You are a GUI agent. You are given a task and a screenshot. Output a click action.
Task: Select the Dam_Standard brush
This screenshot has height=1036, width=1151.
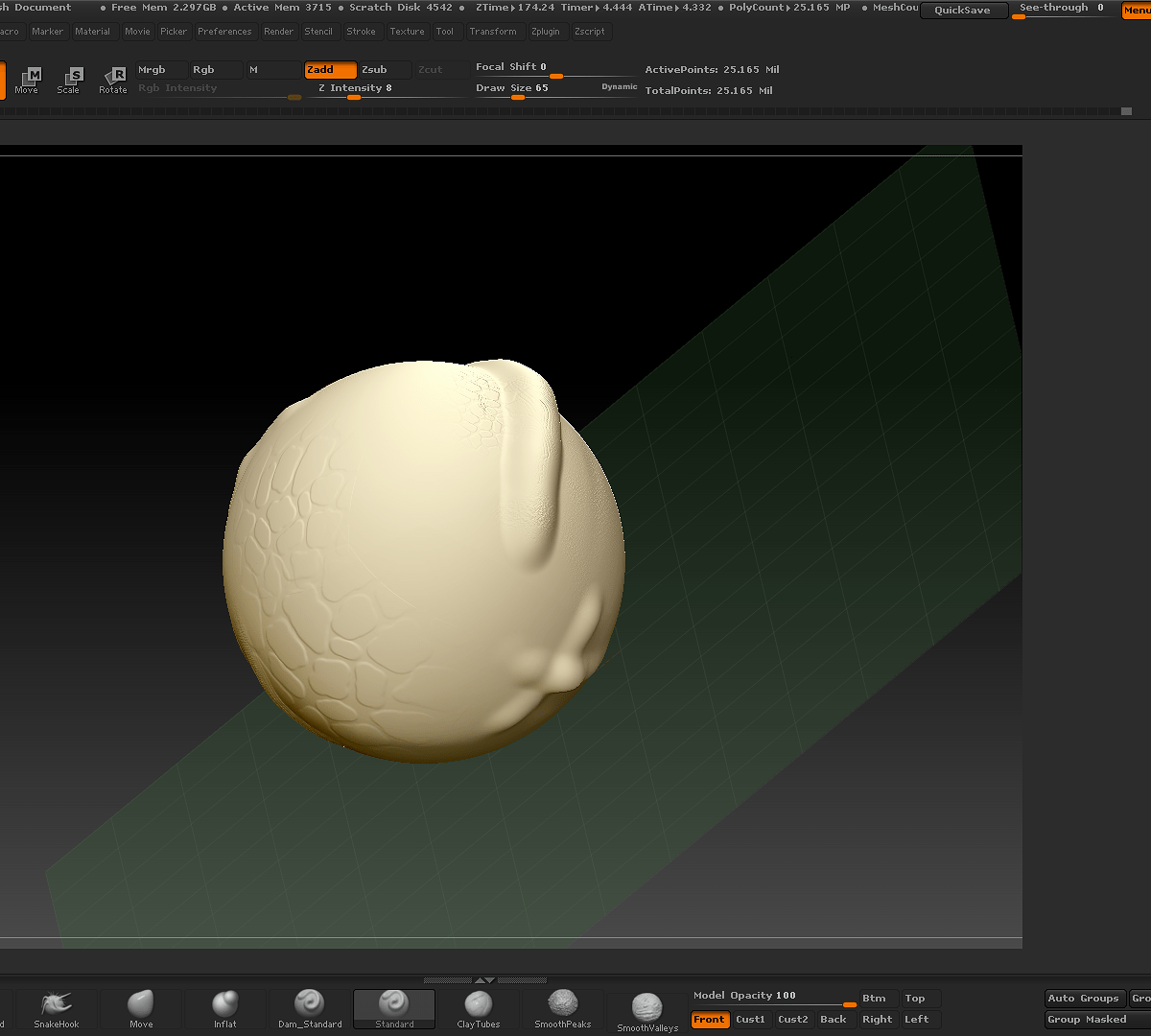point(310,1009)
